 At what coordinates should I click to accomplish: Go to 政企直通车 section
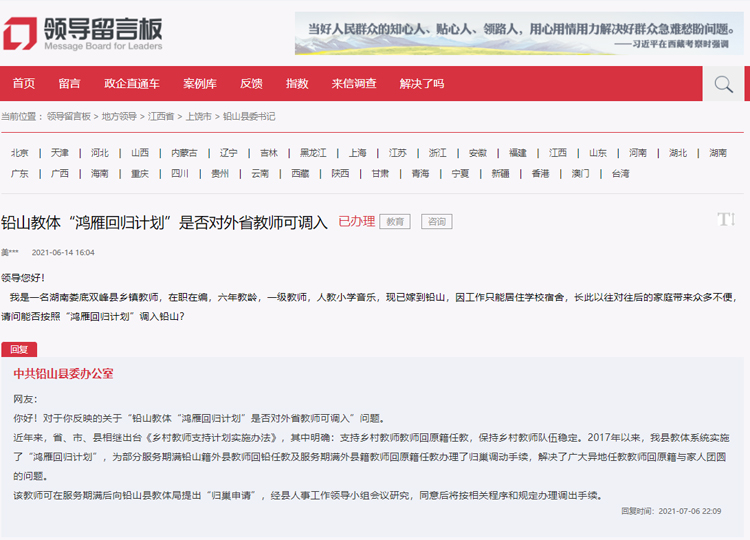click(131, 84)
